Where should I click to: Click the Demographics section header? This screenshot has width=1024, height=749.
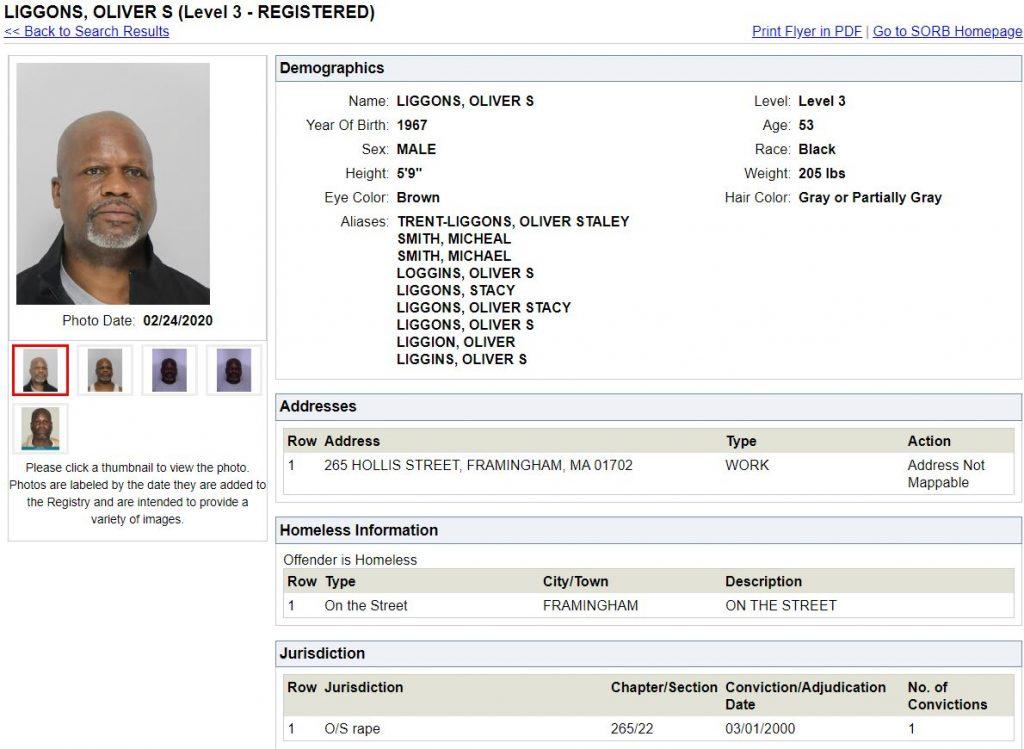tap(332, 68)
